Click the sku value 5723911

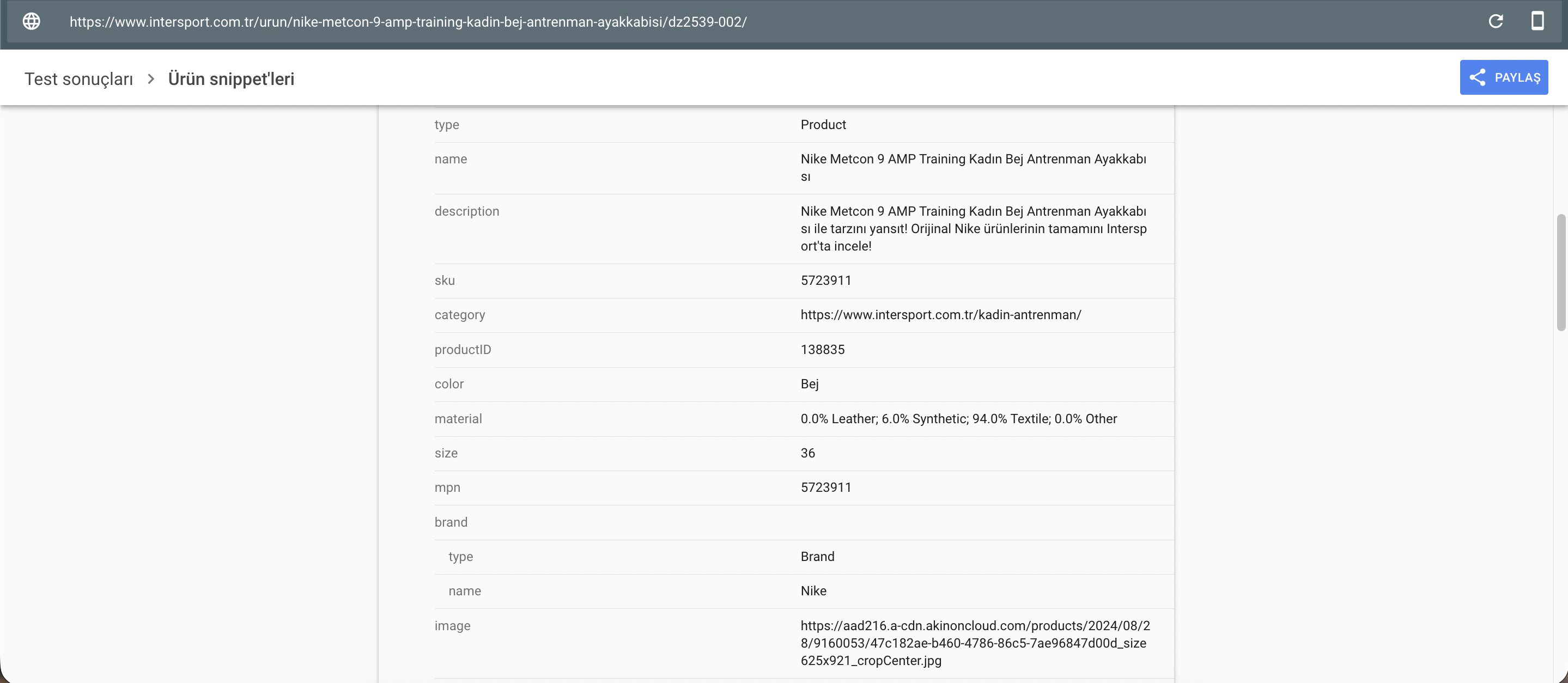[825, 280]
